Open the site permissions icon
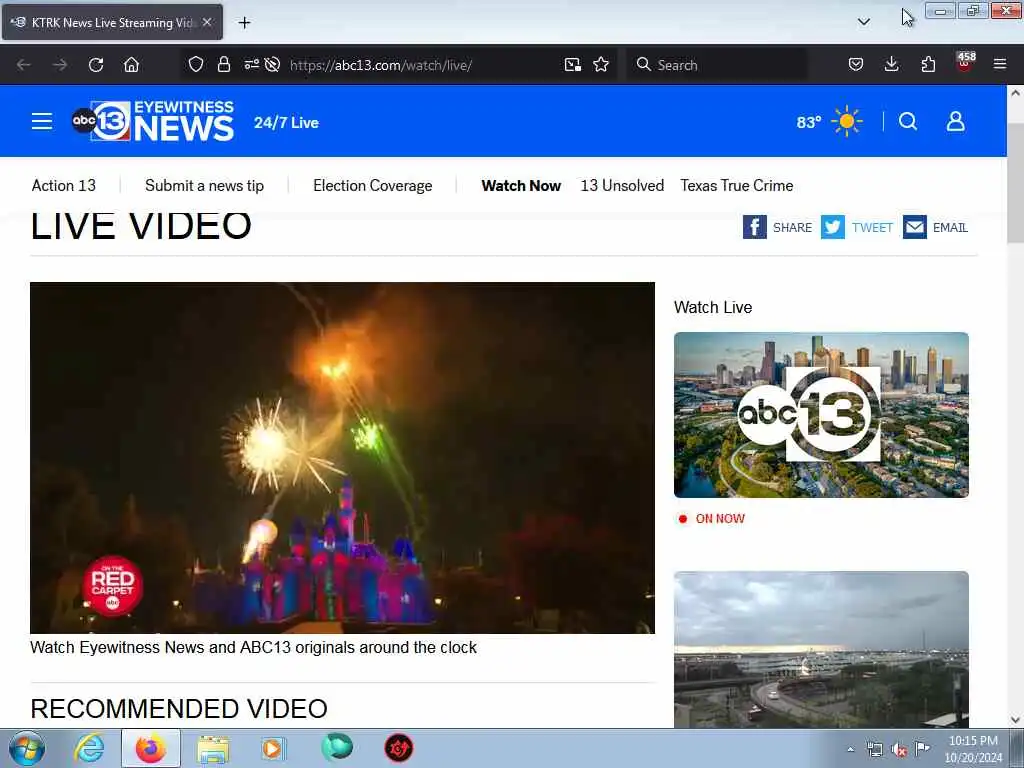 coord(251,65)
